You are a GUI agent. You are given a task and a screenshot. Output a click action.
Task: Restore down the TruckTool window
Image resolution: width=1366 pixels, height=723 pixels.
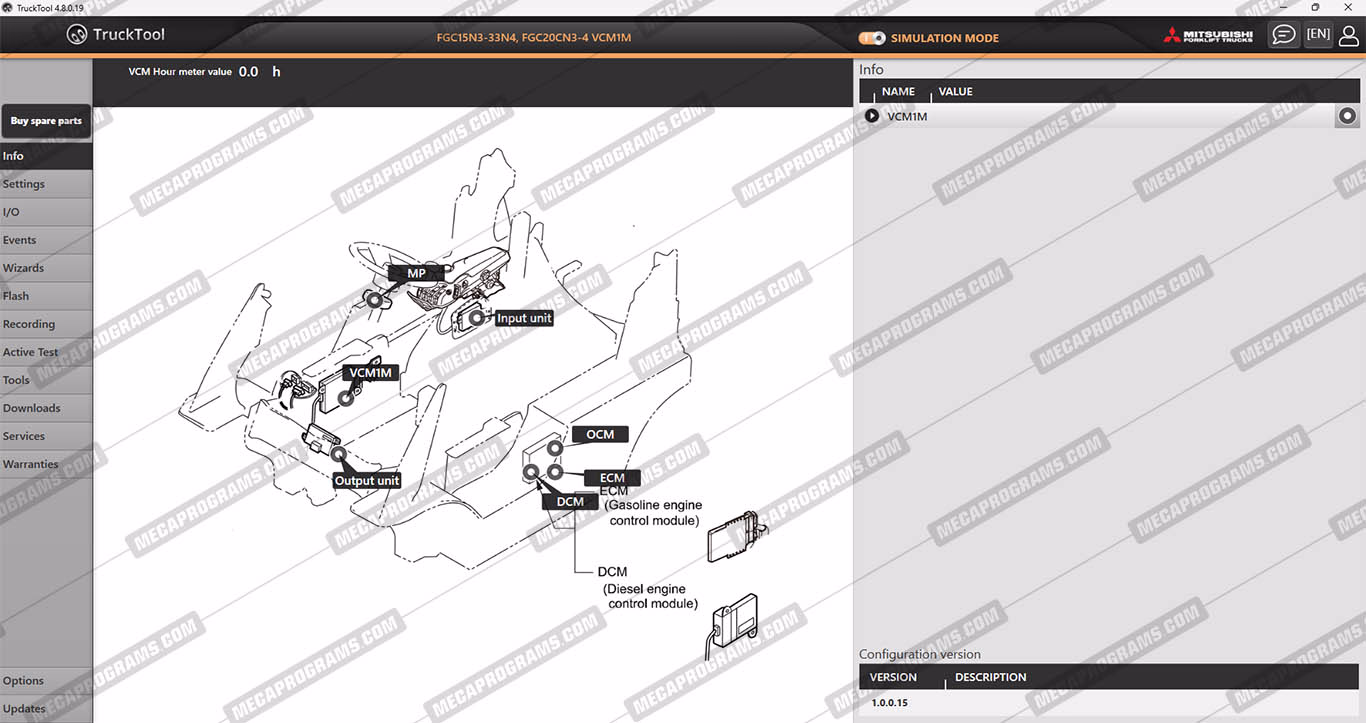[1314, 7]
